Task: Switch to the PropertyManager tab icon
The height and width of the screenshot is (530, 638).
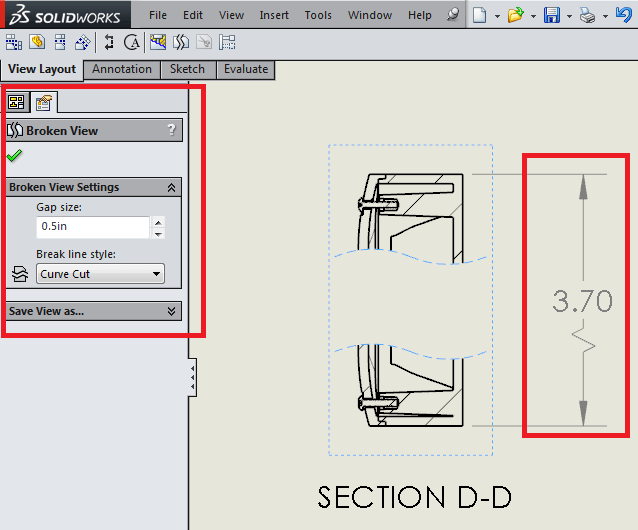Action: point(43,102)
